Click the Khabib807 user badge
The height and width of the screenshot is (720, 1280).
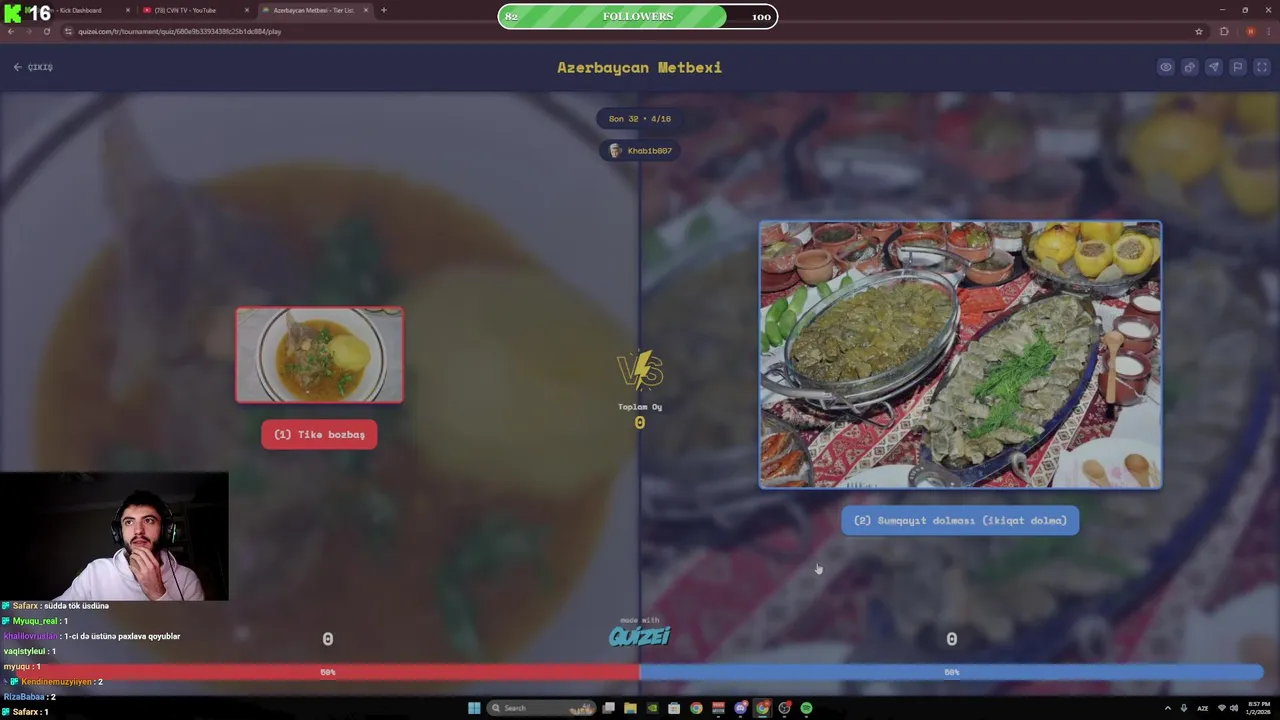(x=640, y=150)
